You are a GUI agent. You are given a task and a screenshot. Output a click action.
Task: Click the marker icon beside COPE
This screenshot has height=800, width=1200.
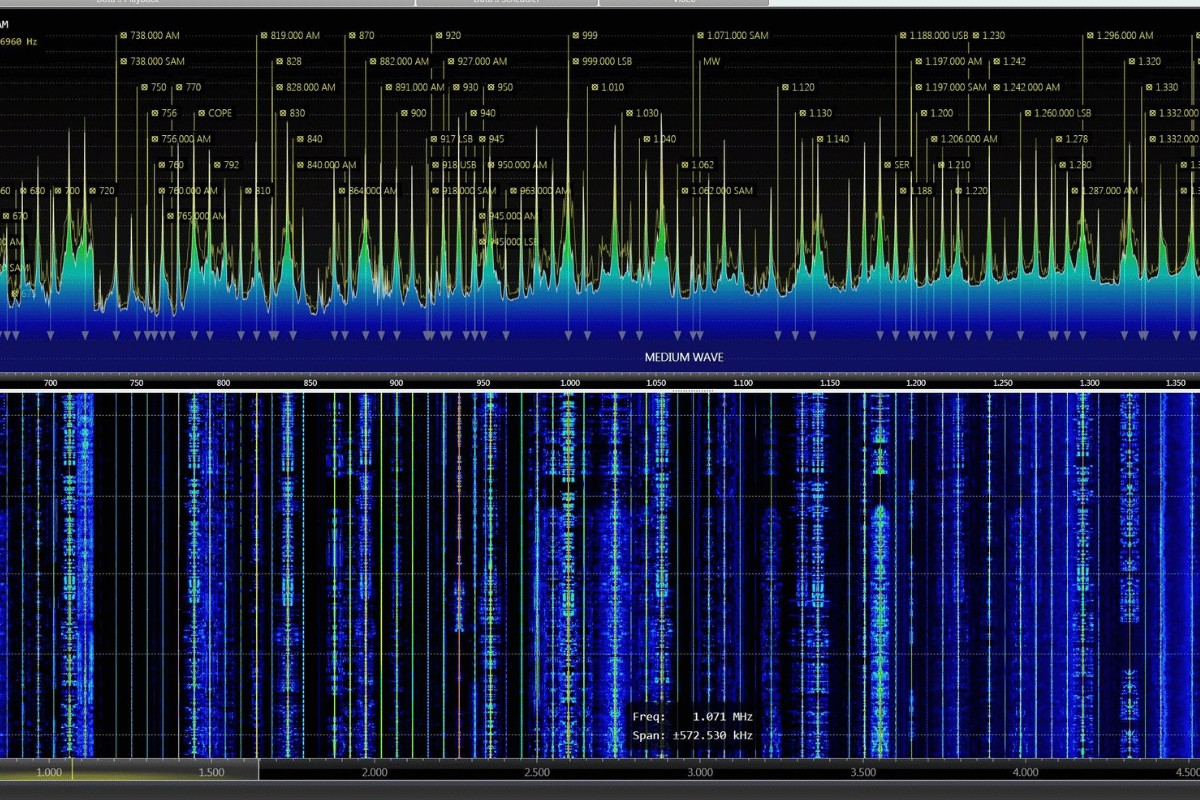click(x=201, y=113)
